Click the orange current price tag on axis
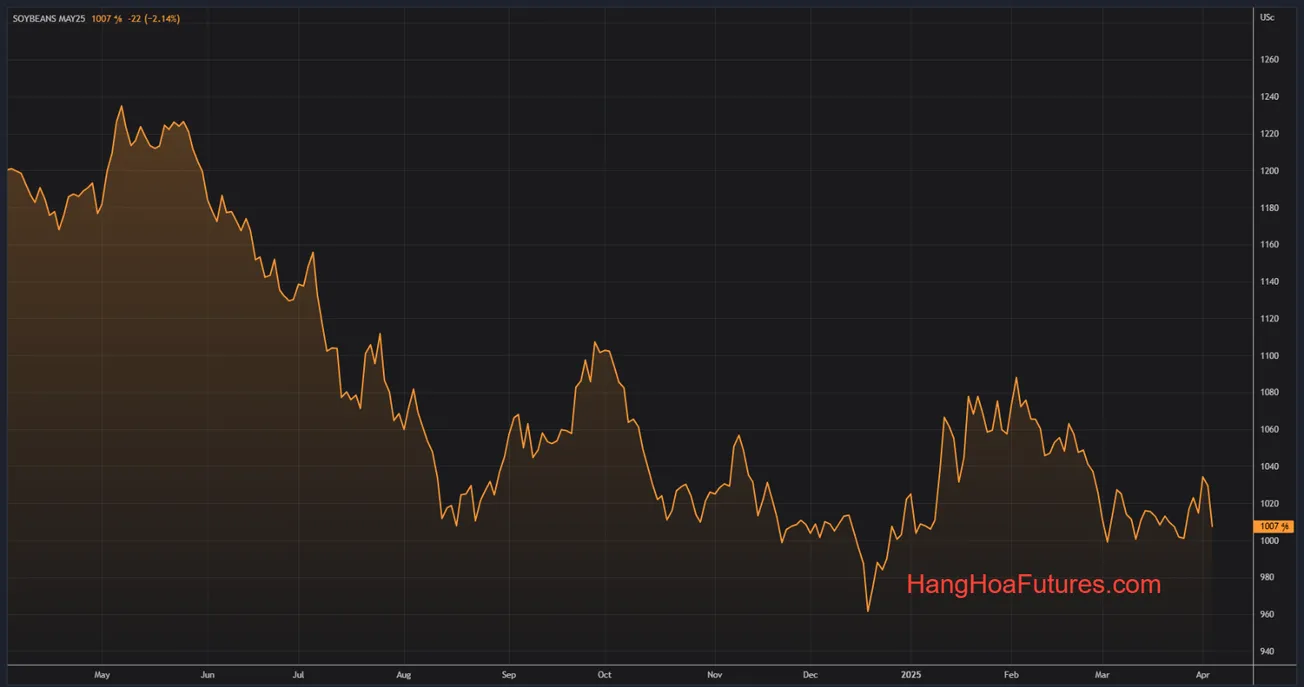1304x687 pixels. point(1274,526)
